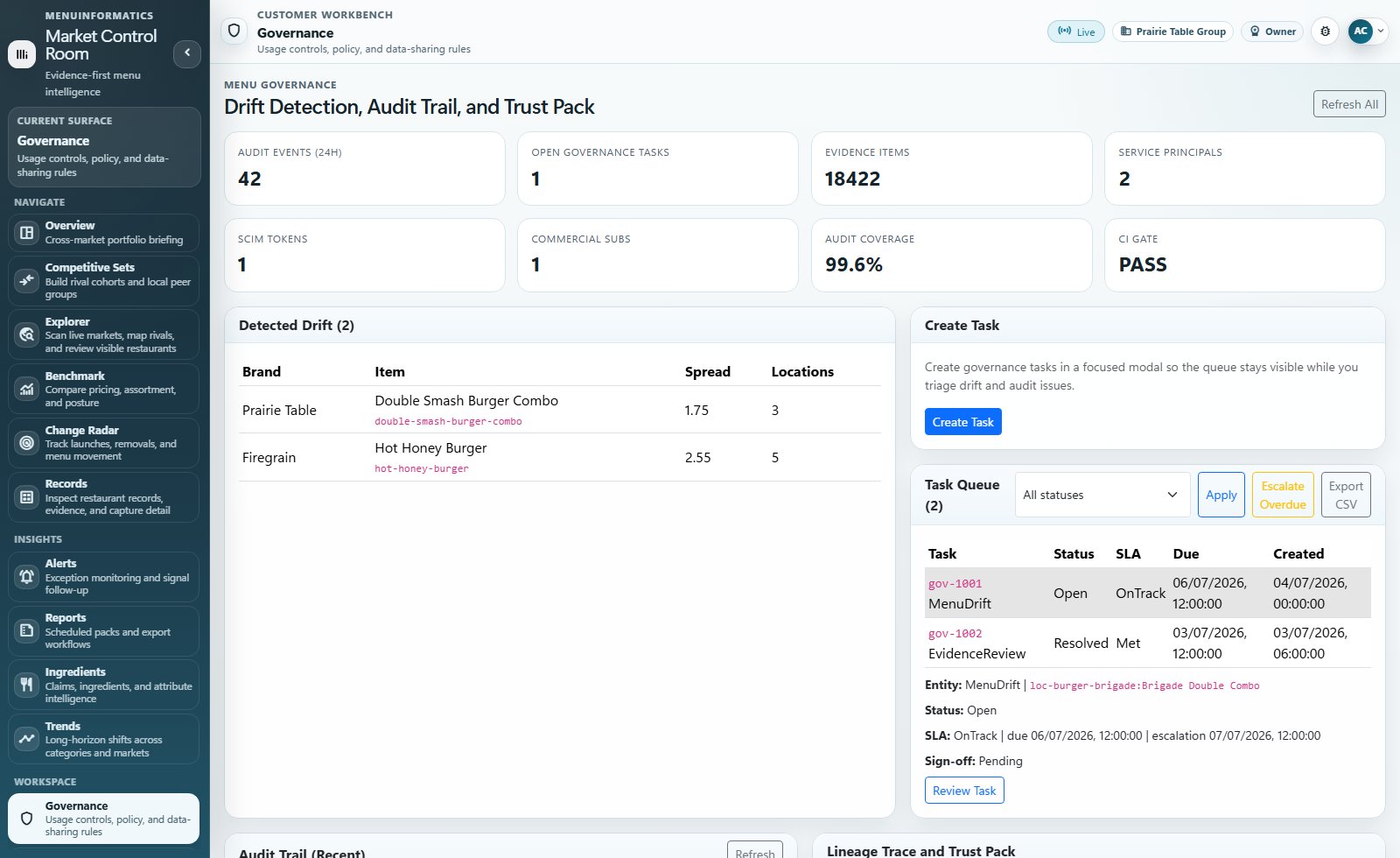Select the gov-1001 MenuDrift task row
The width and height of the screenshot is (1400, 858).
tap(1148, 593)
